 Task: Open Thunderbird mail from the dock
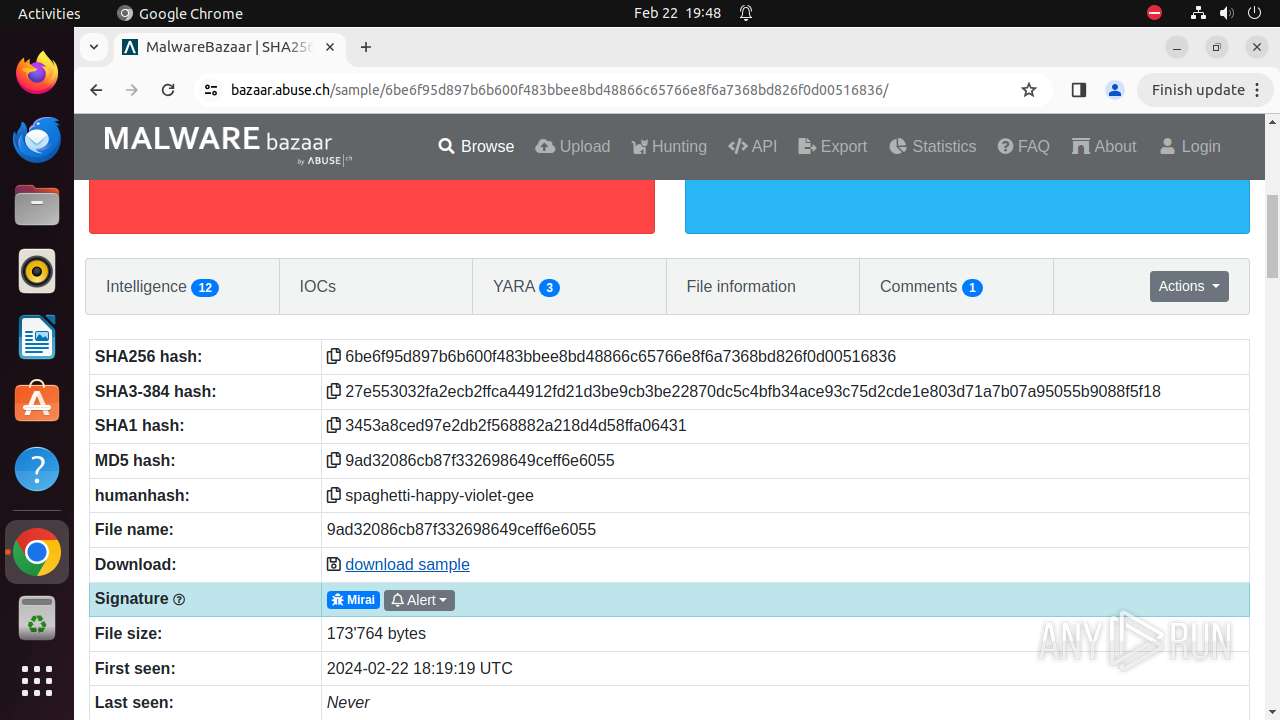click(x=37, y=139)
